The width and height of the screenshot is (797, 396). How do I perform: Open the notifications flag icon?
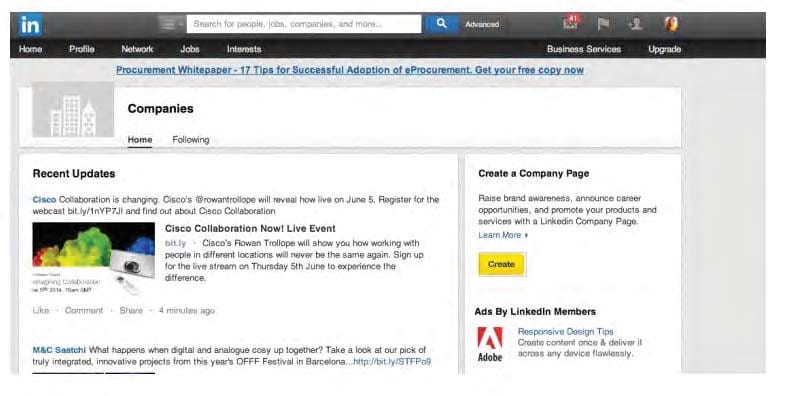(x=603, y=24)
